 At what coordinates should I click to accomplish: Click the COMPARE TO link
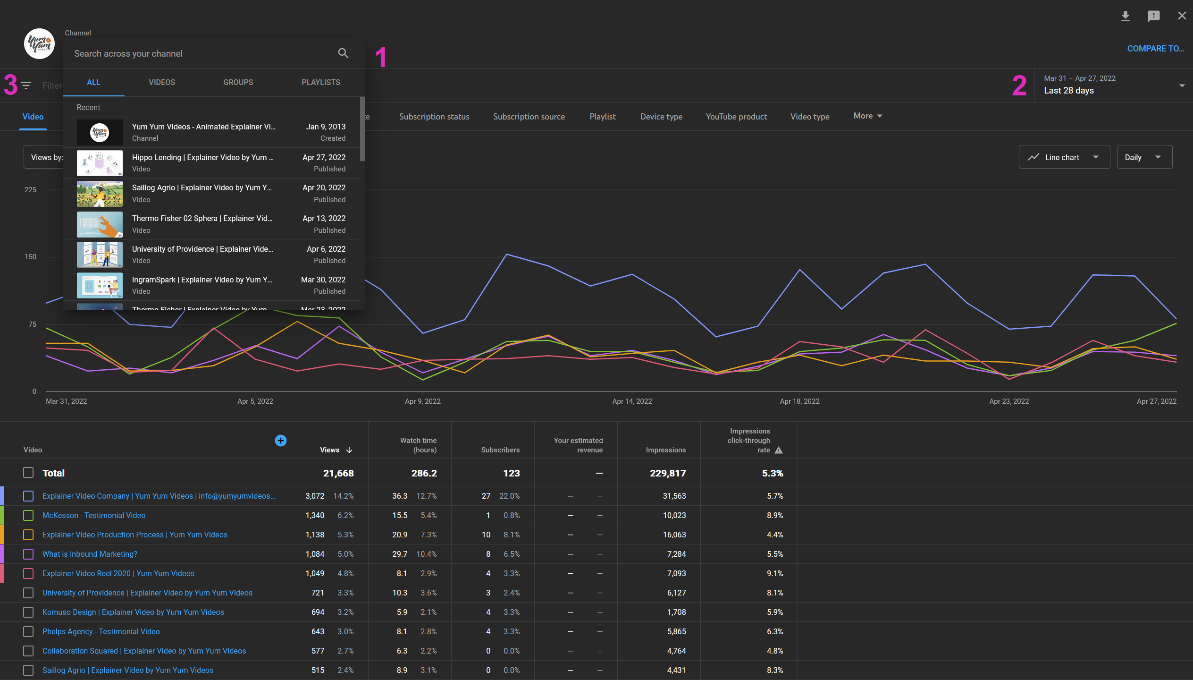1155,48
